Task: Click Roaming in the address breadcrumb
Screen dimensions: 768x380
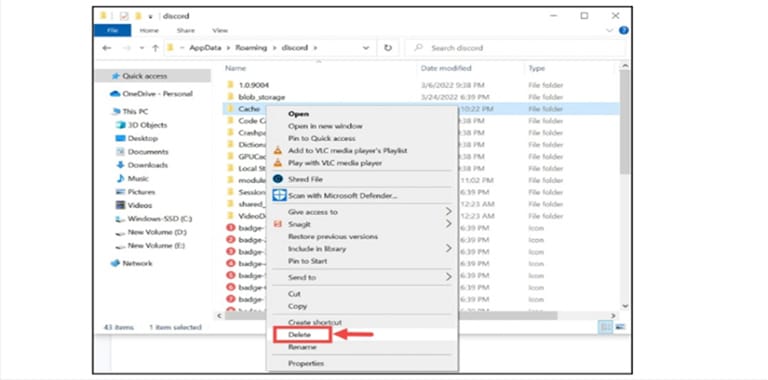Action: [x=251, y=48]
